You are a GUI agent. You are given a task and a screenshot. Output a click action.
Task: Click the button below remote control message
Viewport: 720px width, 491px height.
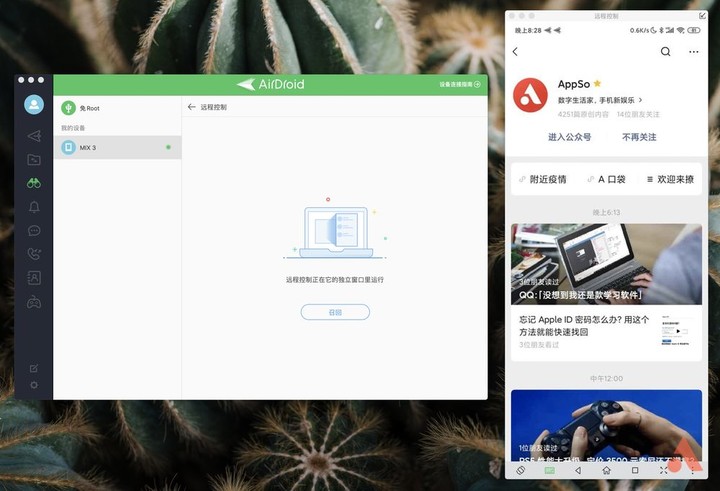click(x=335, y=312)
